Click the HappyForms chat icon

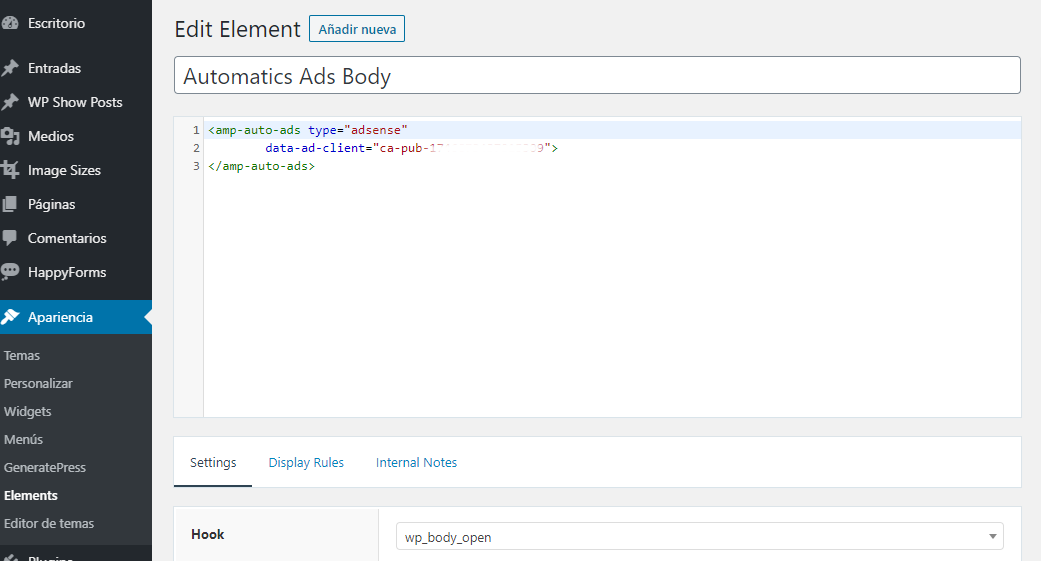point(10,272)
